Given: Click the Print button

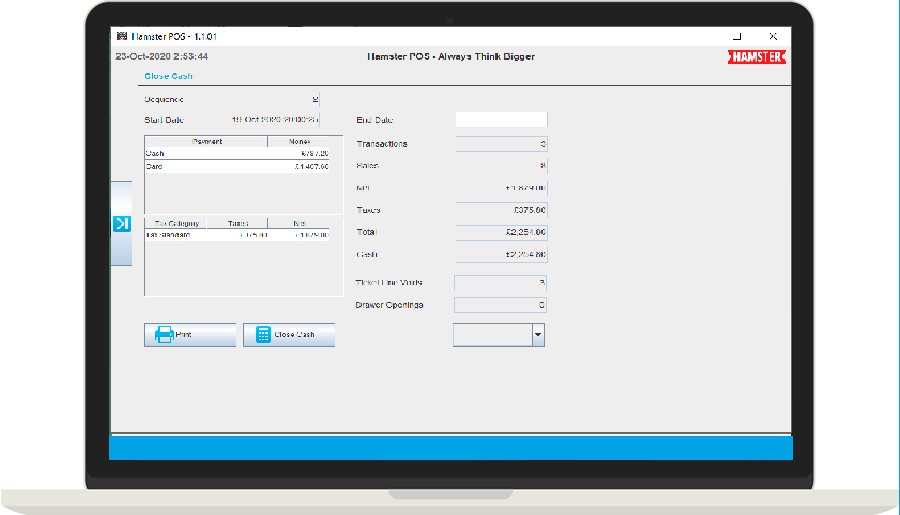Looking at the screenshot, I should [x=190, y=335].
